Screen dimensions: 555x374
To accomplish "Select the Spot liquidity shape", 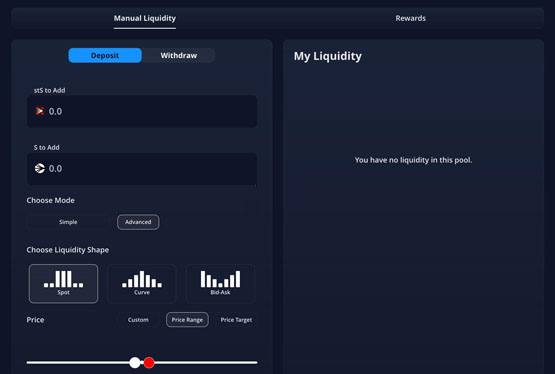I will pos(63,283).
